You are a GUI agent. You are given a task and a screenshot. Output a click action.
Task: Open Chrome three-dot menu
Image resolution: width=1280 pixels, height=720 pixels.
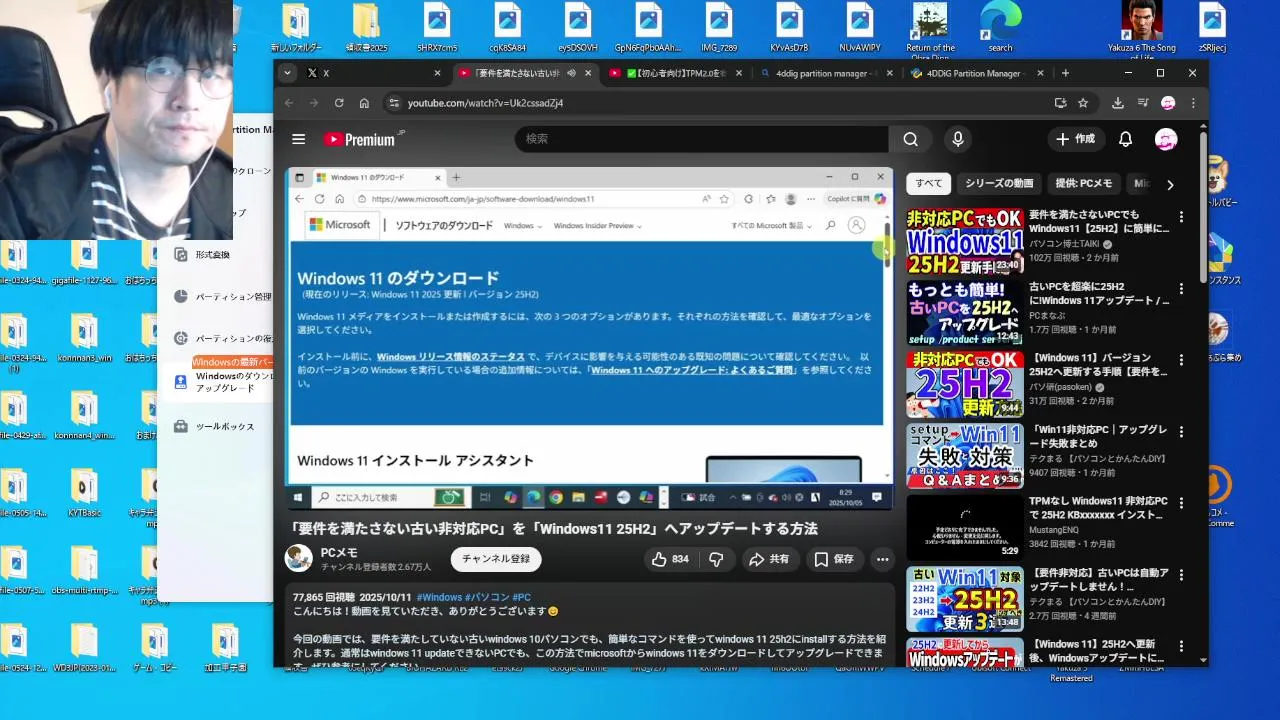1192,103
